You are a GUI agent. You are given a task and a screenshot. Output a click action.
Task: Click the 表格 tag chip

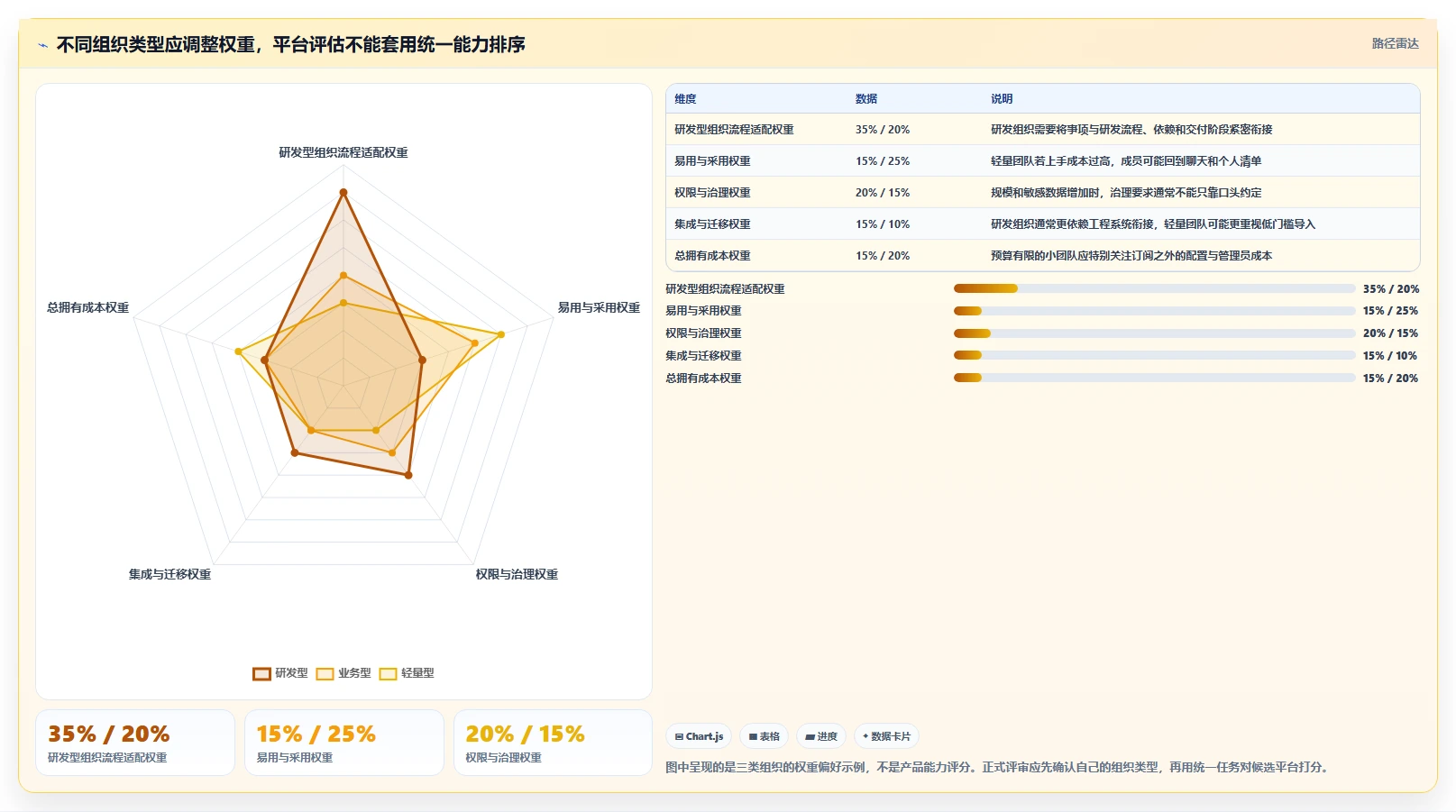click(x=764, y=736)
